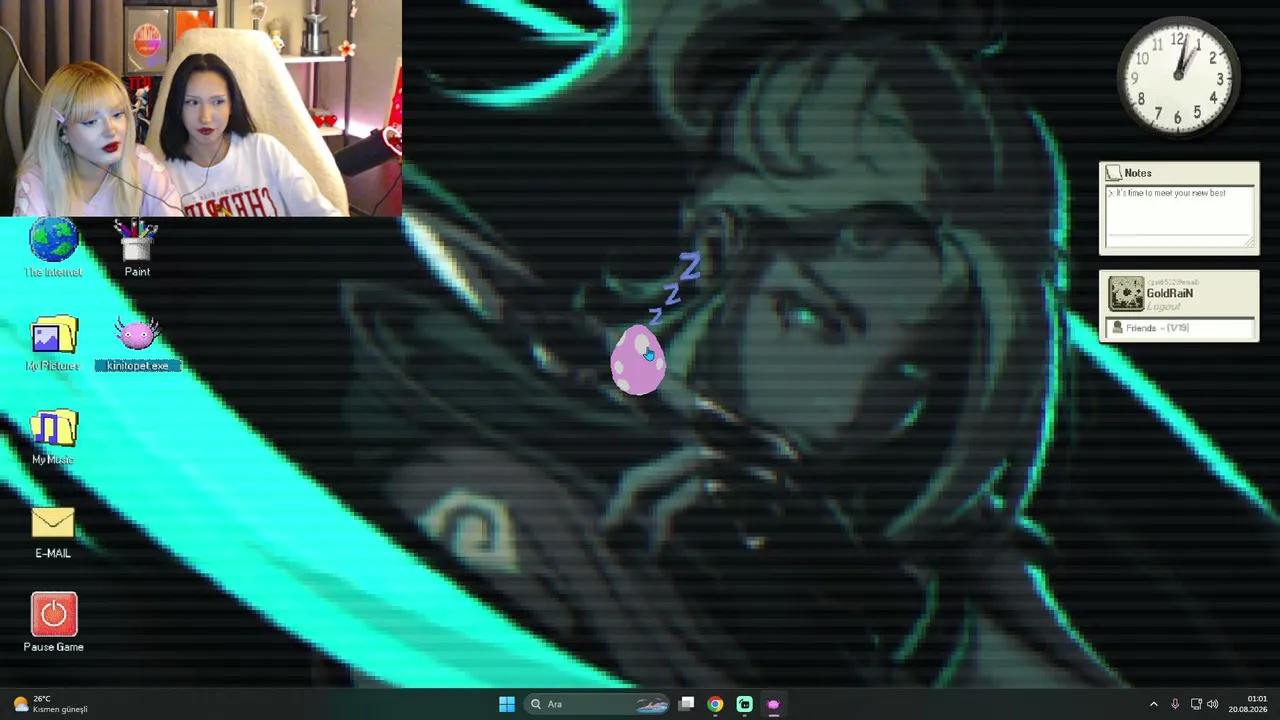1280x720 pixels.
Task: Click the Notes widget resize grip
Action: [x=1249, y=241]
